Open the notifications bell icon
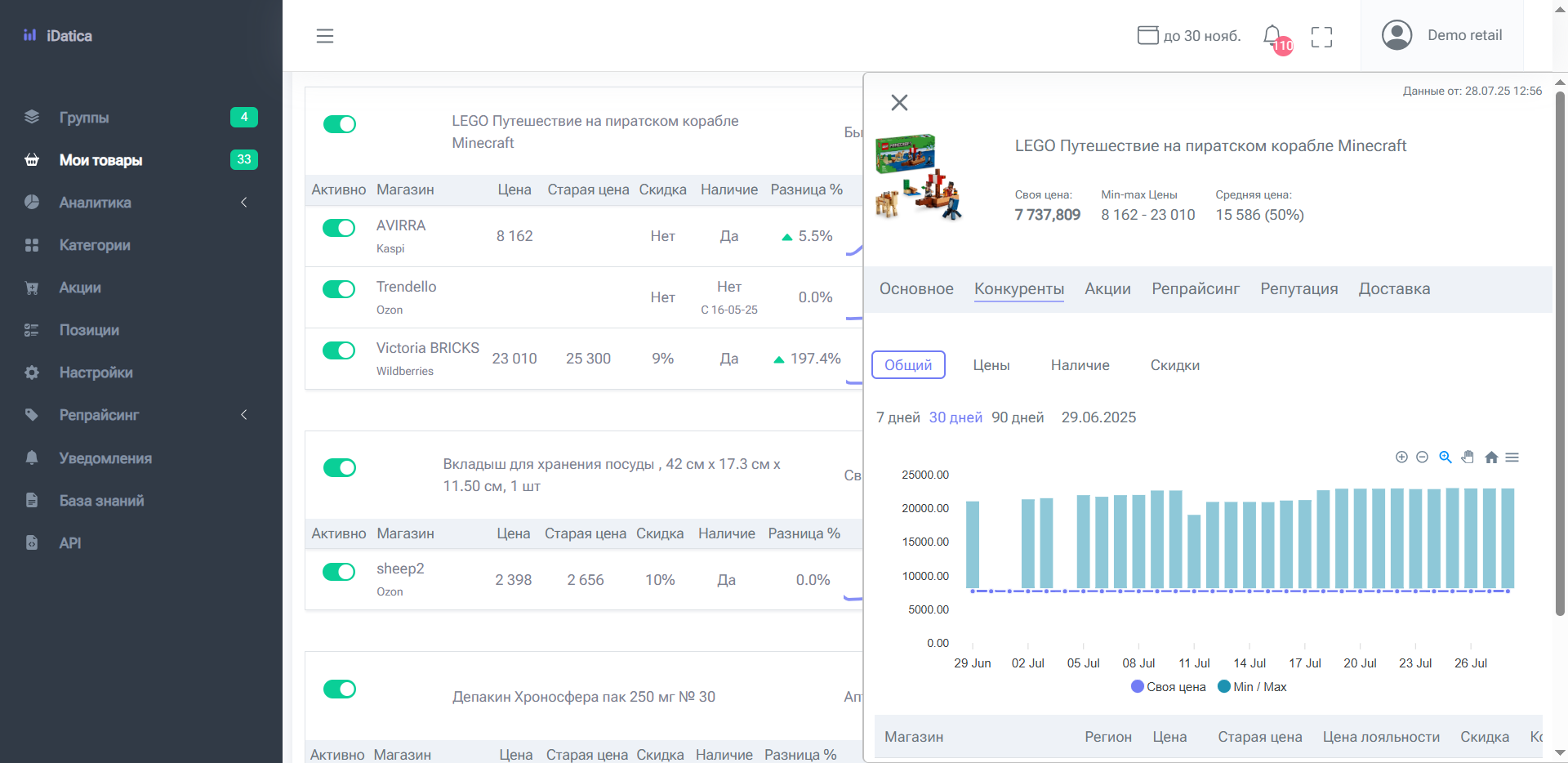Screen dimensions: 1568x763 click(1273, 36)
